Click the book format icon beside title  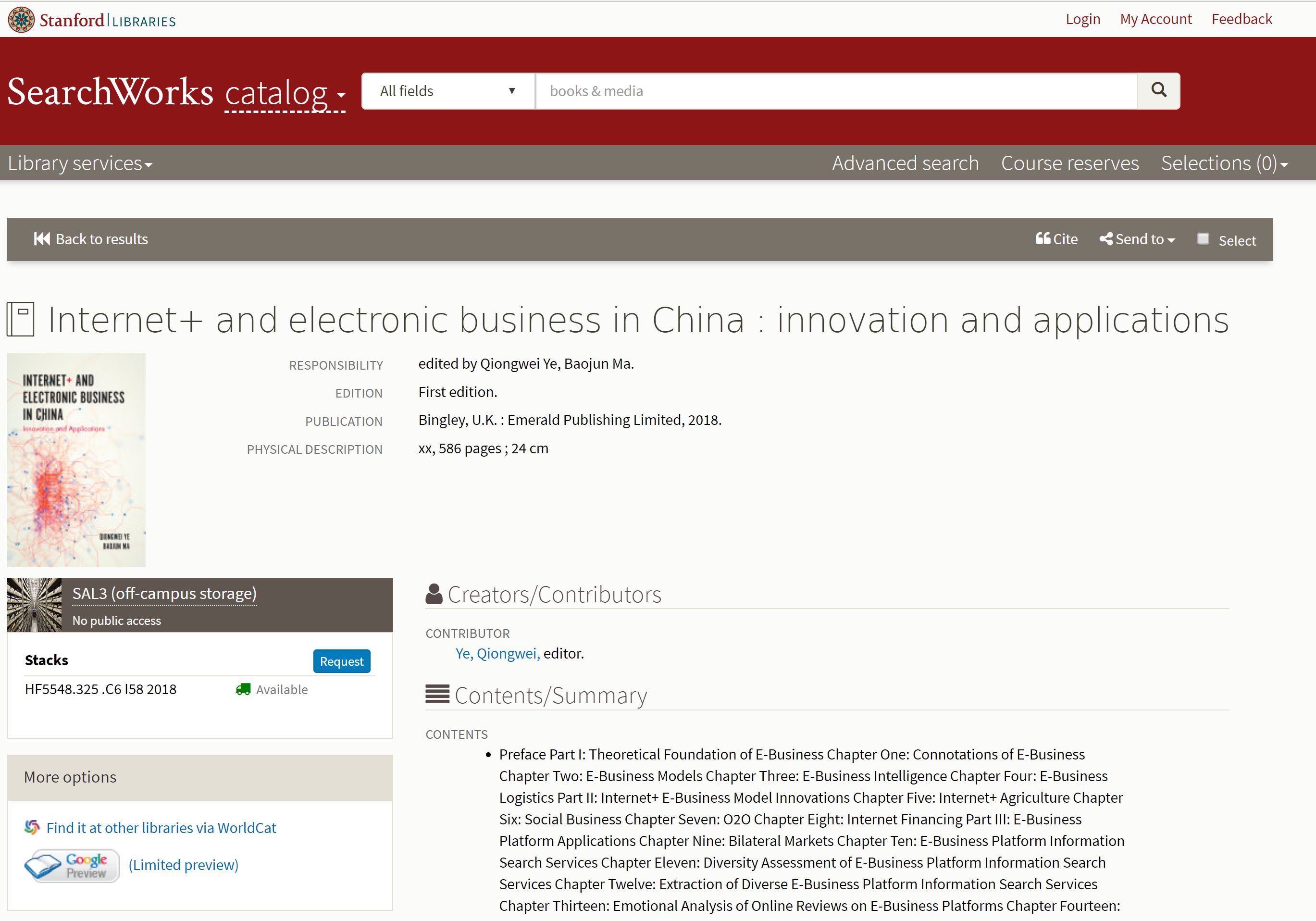21,319
